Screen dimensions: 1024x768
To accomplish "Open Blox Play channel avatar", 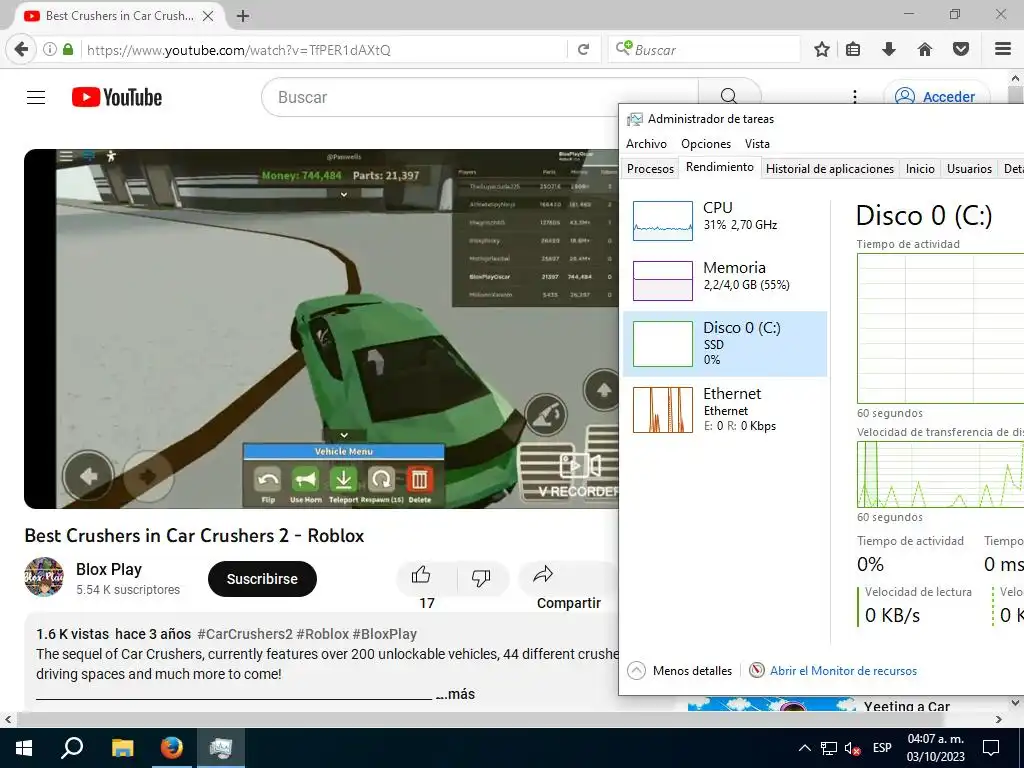I will coord(44,577).
